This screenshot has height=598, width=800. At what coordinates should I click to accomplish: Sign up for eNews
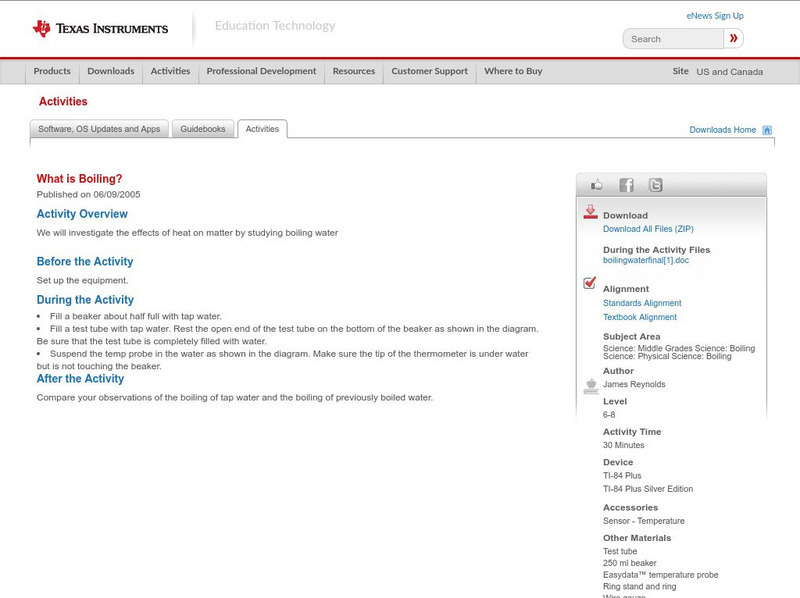[715, 14]
